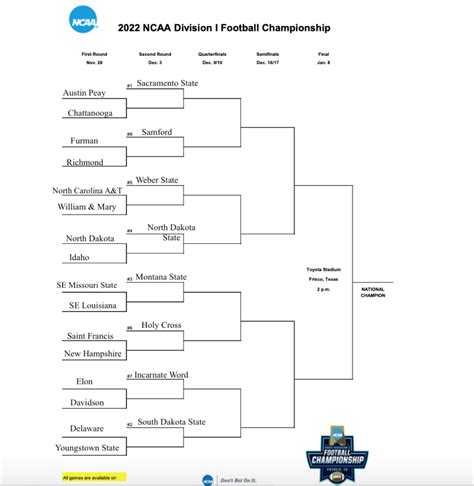This screenshot has width=474, height=486.
Task: Select Montana State in the second round
Action: click(161, 277)
